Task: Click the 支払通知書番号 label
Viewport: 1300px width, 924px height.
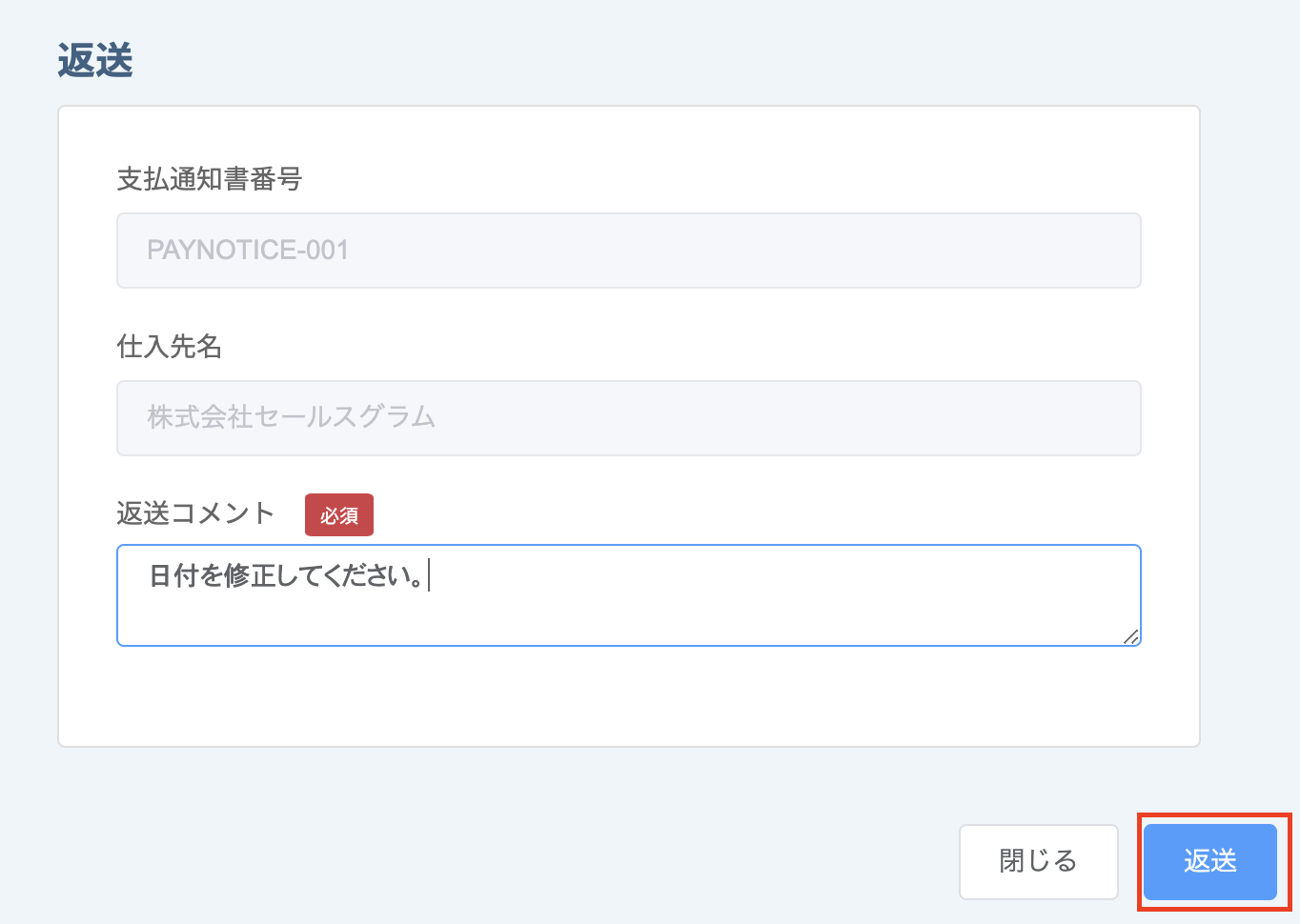Action: click(x=209, y=178)
